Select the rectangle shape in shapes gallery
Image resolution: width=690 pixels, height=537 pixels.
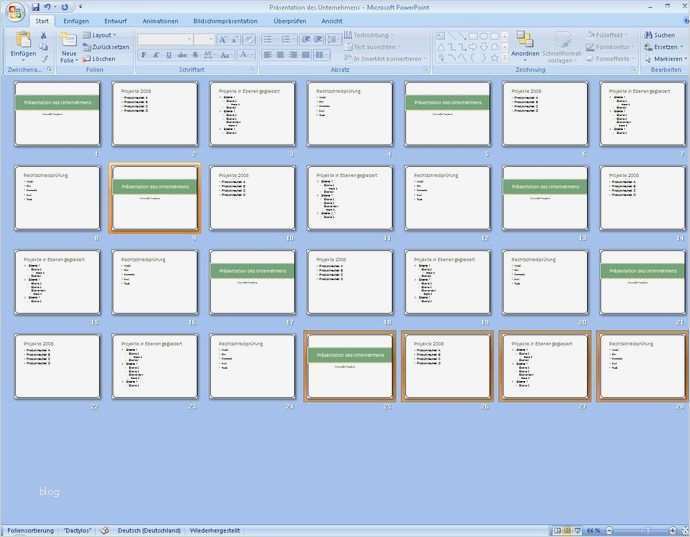(473, 36)
